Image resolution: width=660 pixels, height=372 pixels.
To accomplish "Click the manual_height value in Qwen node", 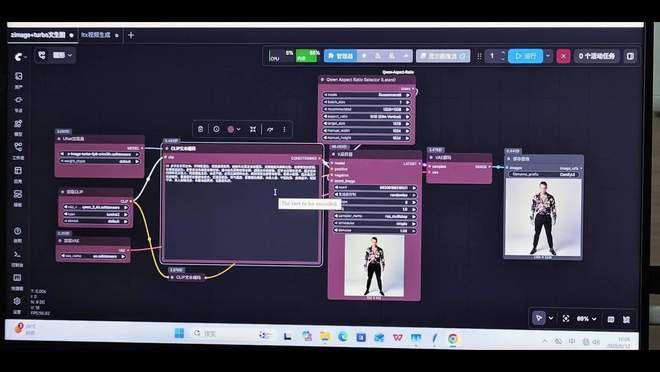I will click(366, 138).
